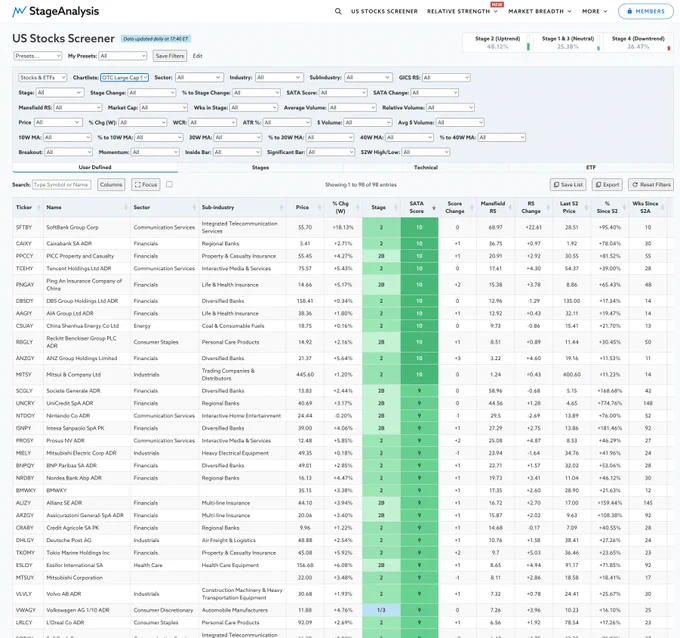Open the More menu

click(x=595, y=11)
